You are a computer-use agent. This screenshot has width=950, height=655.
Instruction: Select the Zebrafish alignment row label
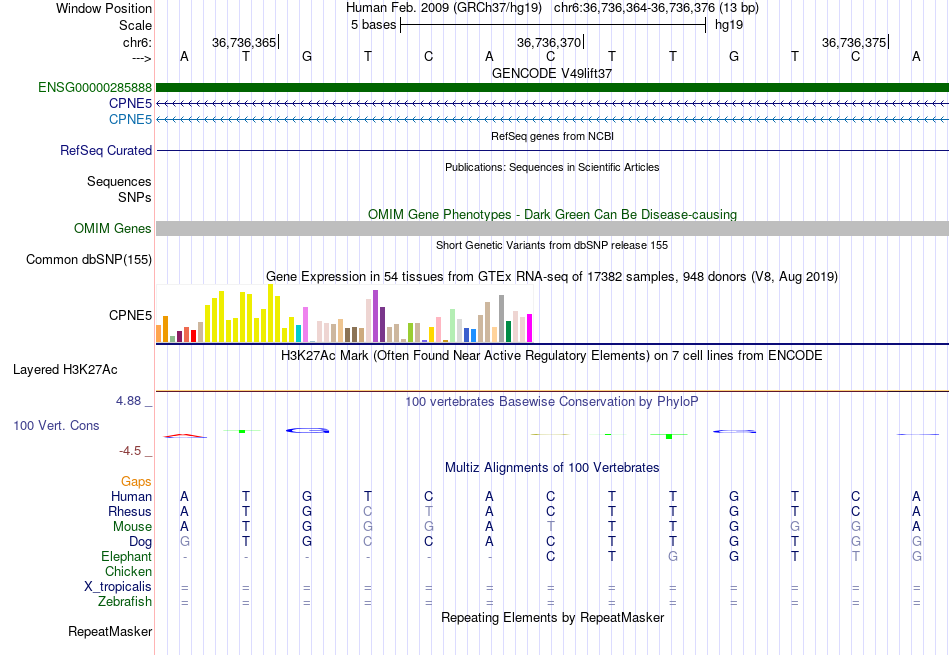pyautogui.click(x=125, y=602)
